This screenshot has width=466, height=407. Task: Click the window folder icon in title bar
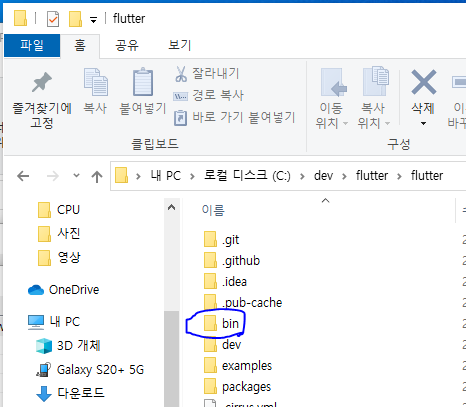point(21,18)
